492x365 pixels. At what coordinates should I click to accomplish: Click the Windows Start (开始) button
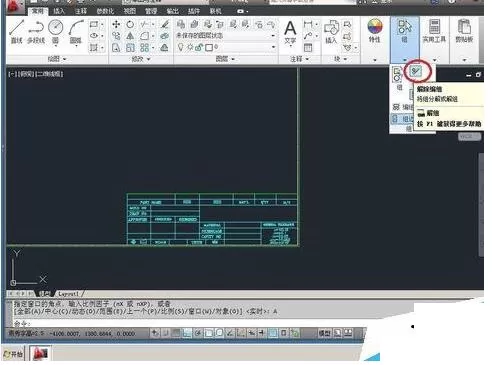(13, 353)
